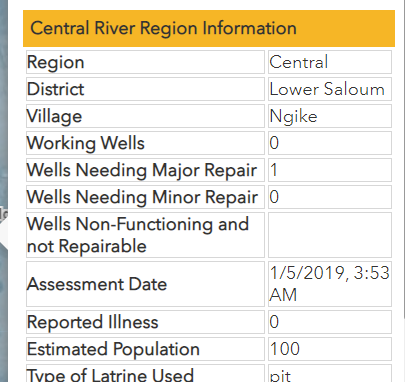Select the Region value Central
This screenshot has width=405, height=382.
pos(298,62)
